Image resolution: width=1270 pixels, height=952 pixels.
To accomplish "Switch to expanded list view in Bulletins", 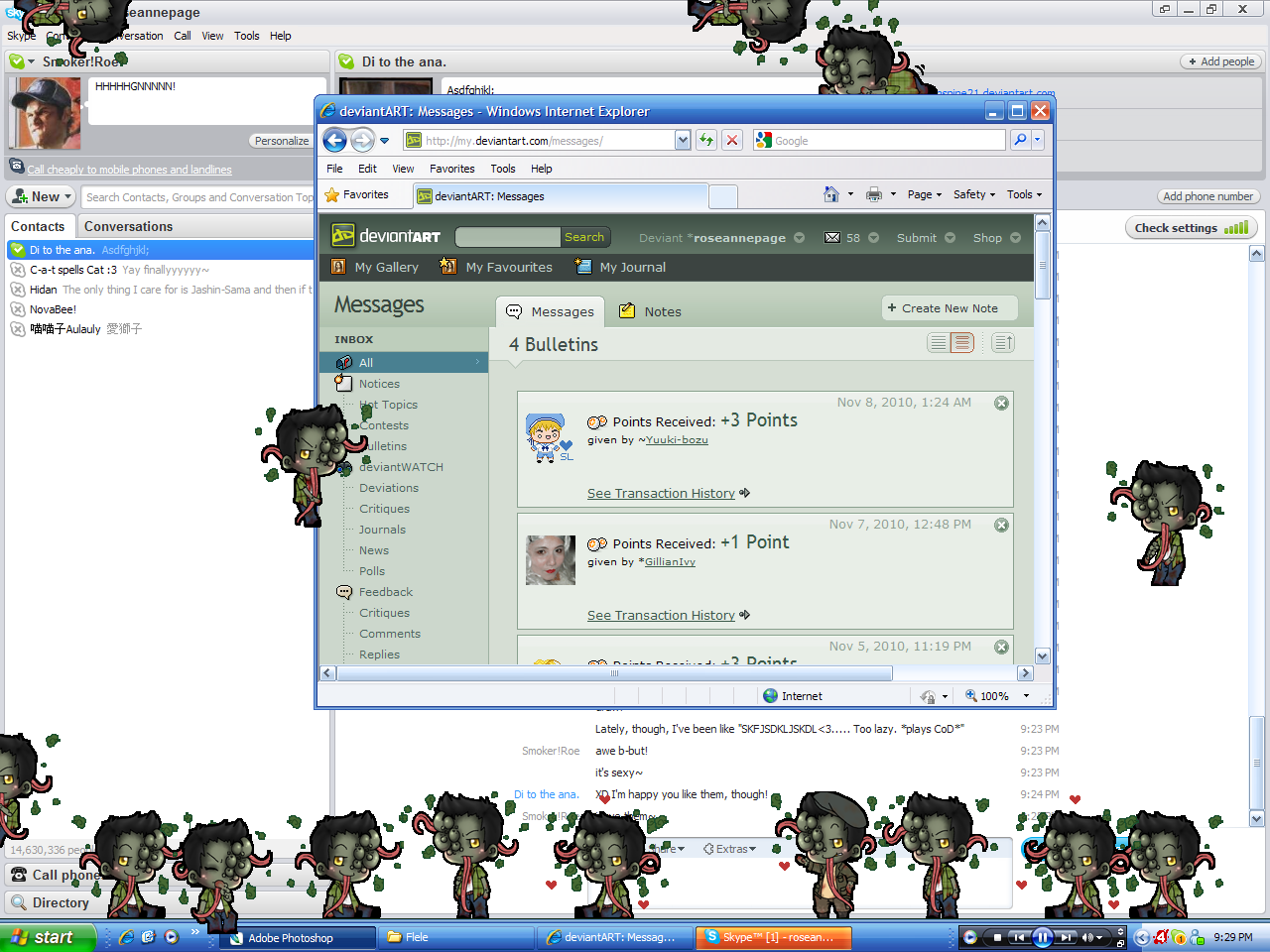I will pyautogui.click(x=962, y=343).
